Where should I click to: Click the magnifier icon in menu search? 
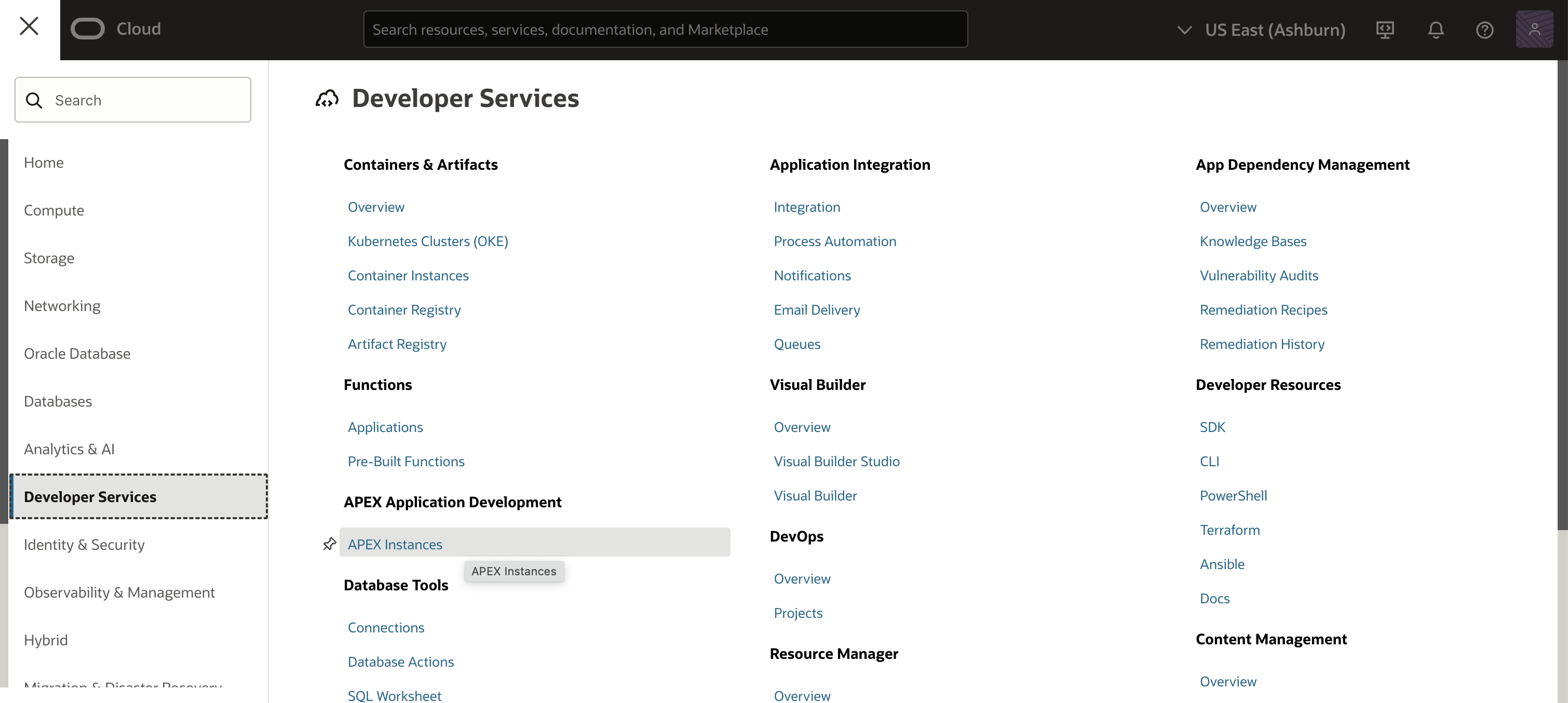(35, 100)
